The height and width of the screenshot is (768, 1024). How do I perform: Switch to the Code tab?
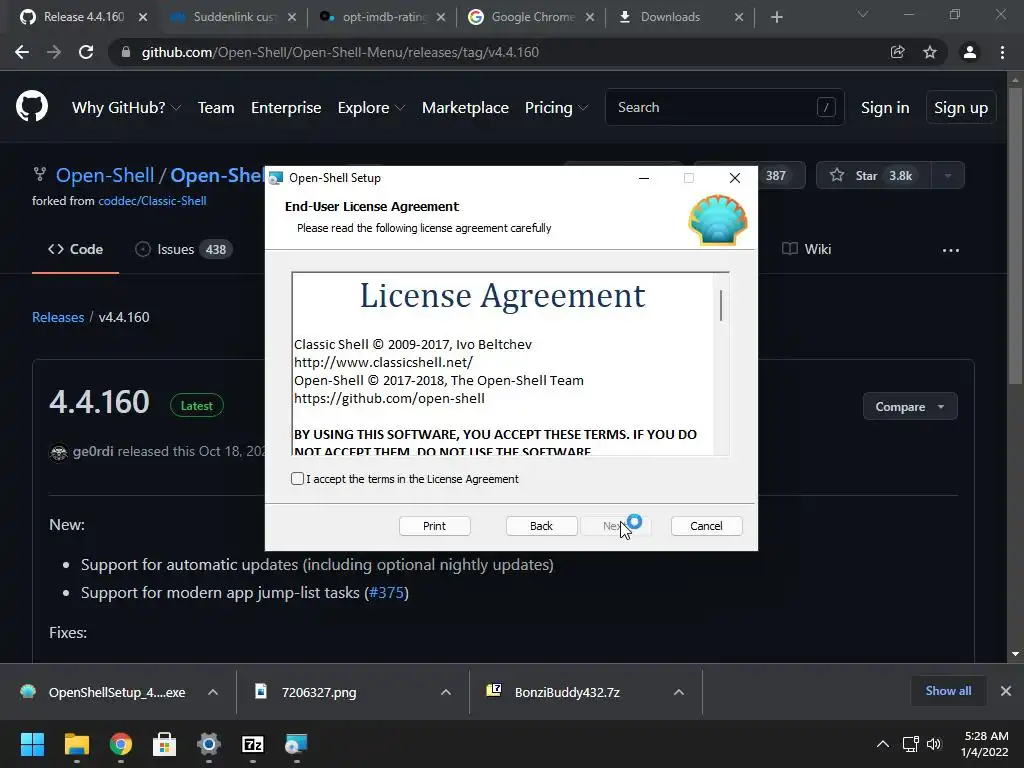75,249
